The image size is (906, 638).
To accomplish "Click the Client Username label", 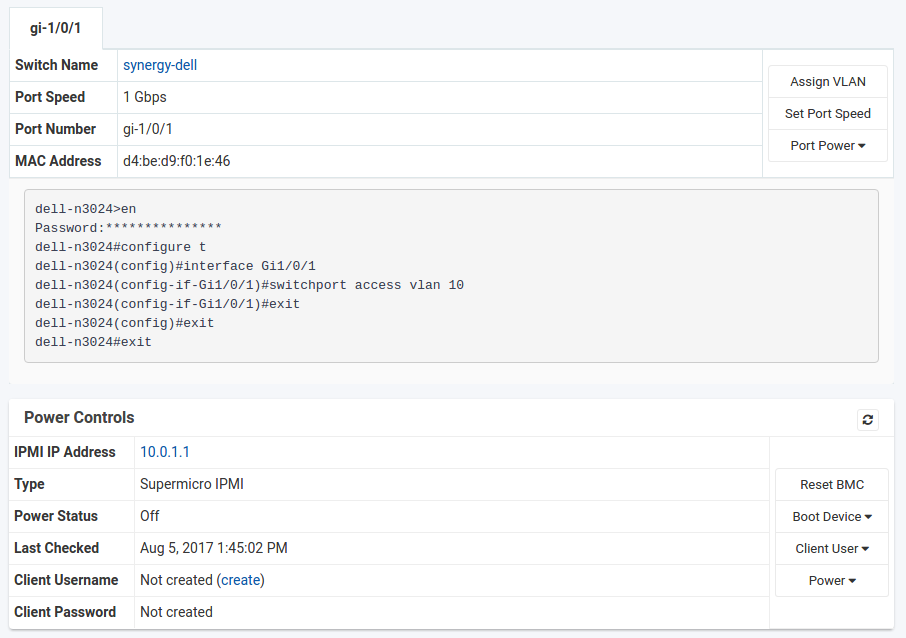I will point(66,580).
